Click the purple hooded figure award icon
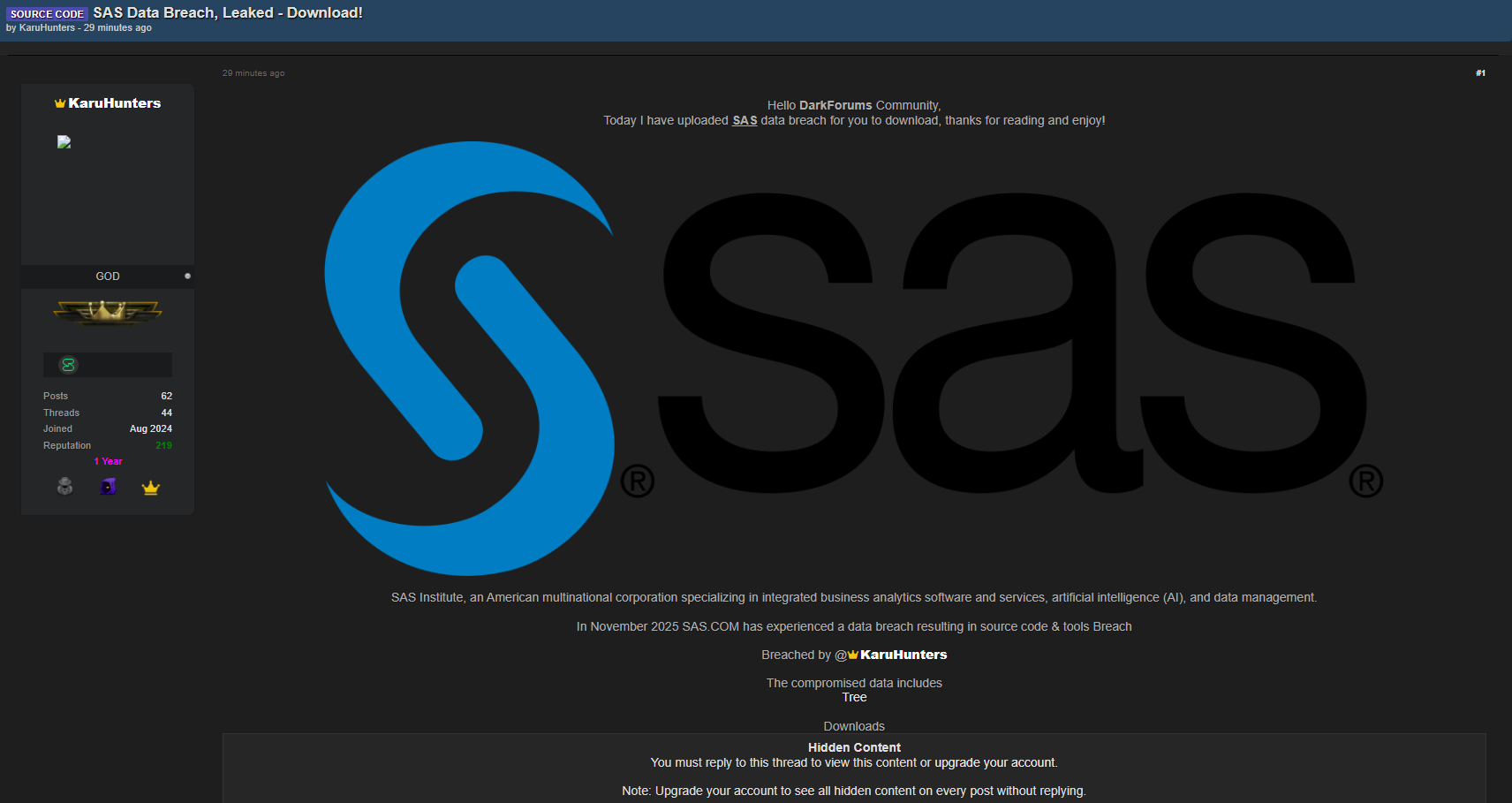This screenshot has height=803, width=1512. [108, 487]
